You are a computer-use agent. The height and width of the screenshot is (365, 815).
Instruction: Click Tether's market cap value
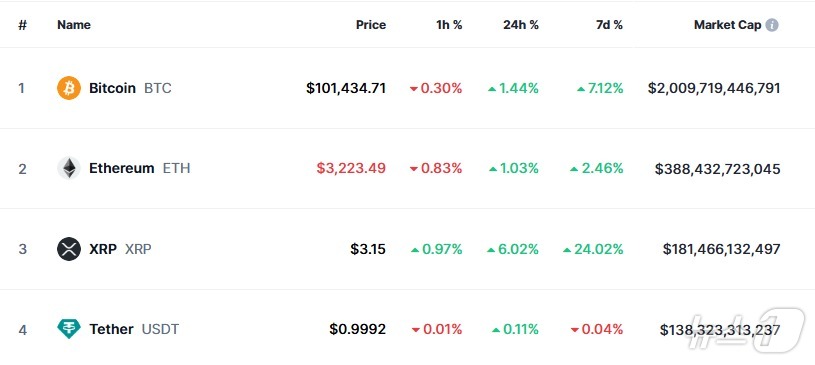tap(720, 330)
